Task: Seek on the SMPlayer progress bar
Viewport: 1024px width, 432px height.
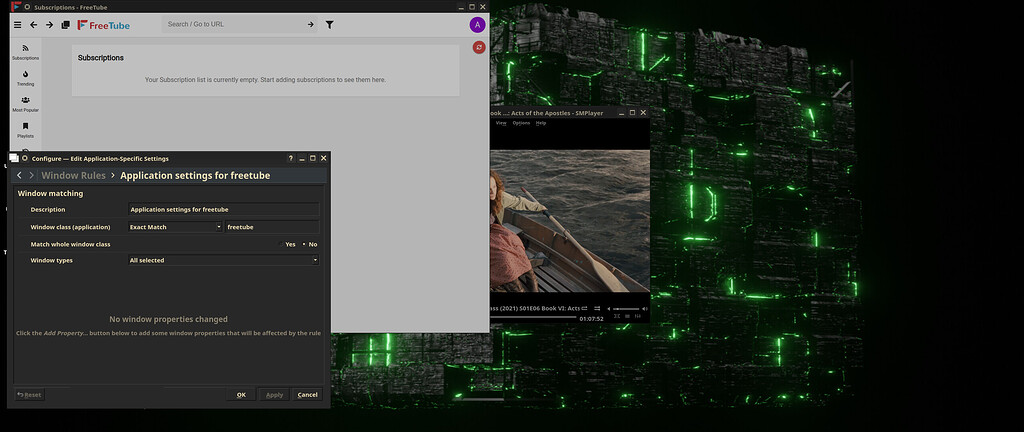Action: [533, 317]
